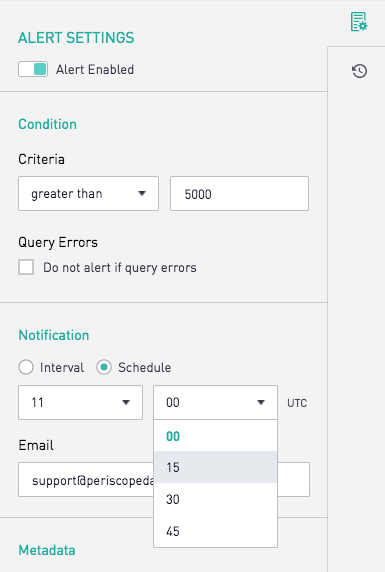Toggle the Alert Enabled switch
Viewport: 385px width, 572px height.
[33, 69]
